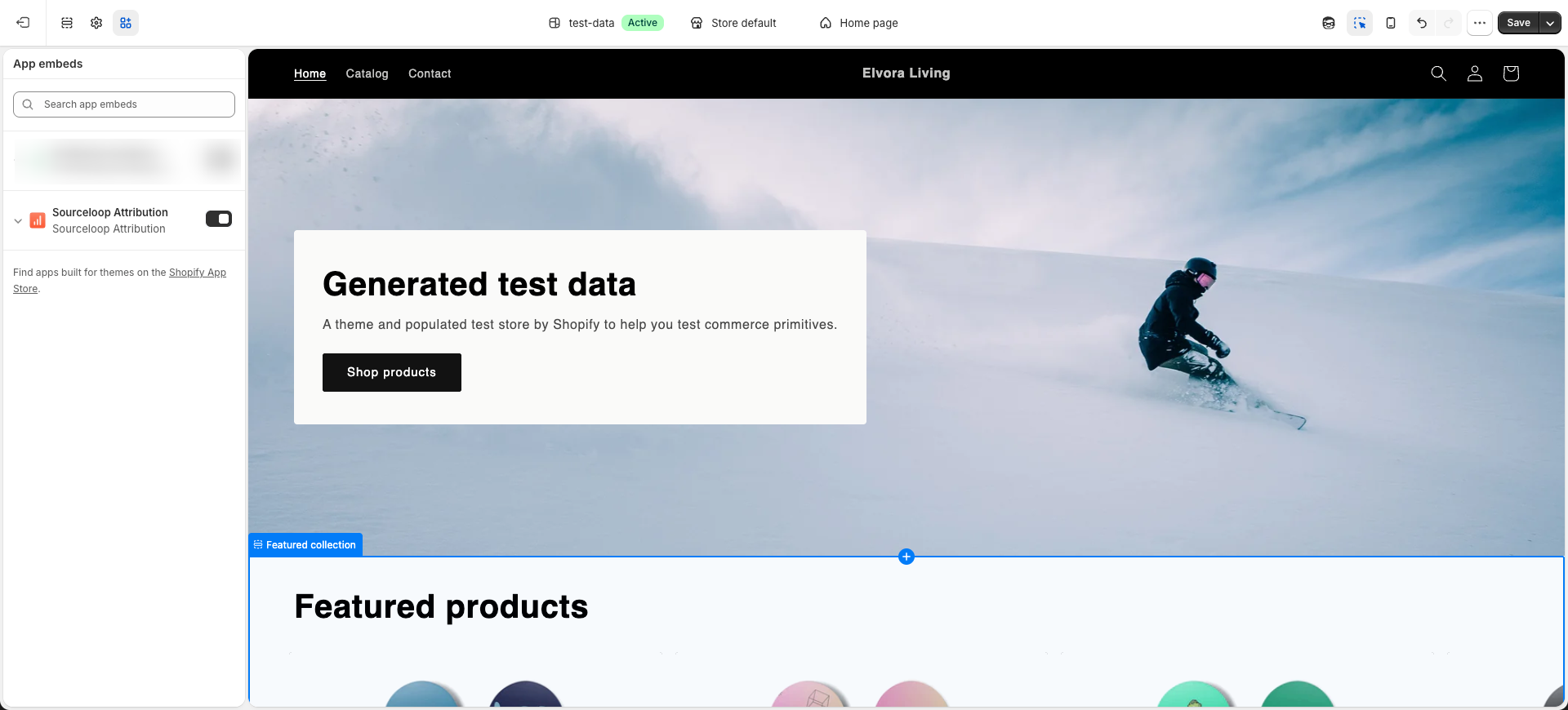Viewport: 1568px width, 710px height.
Task: Click the account login person icon
Action: (x=1475, y=73)
